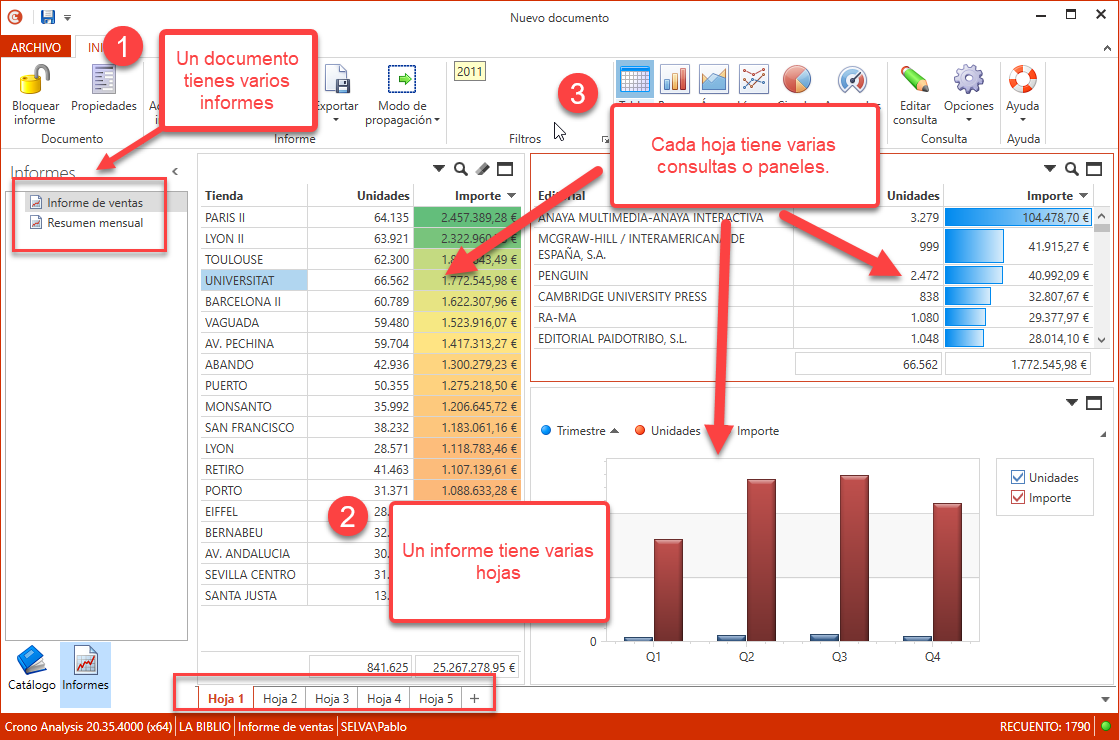Click the green gradient cell for PARIS II
Screen dimensions: 1119x740
coord(470,215)
